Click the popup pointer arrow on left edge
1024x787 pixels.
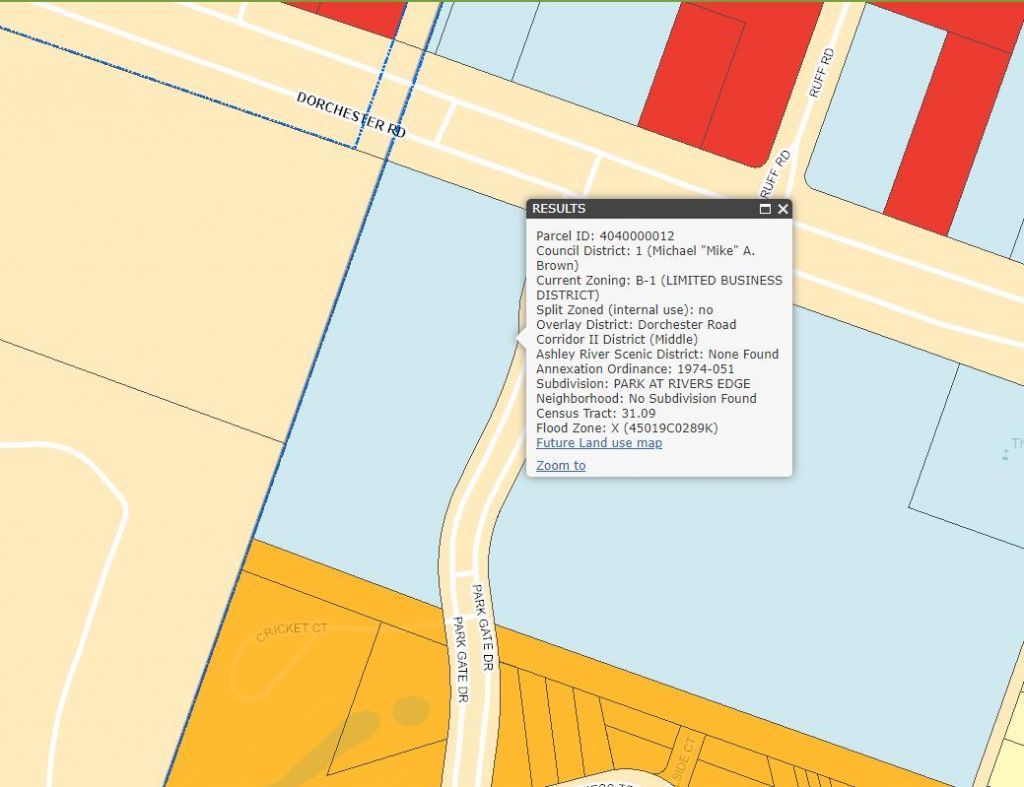(521, 338)
